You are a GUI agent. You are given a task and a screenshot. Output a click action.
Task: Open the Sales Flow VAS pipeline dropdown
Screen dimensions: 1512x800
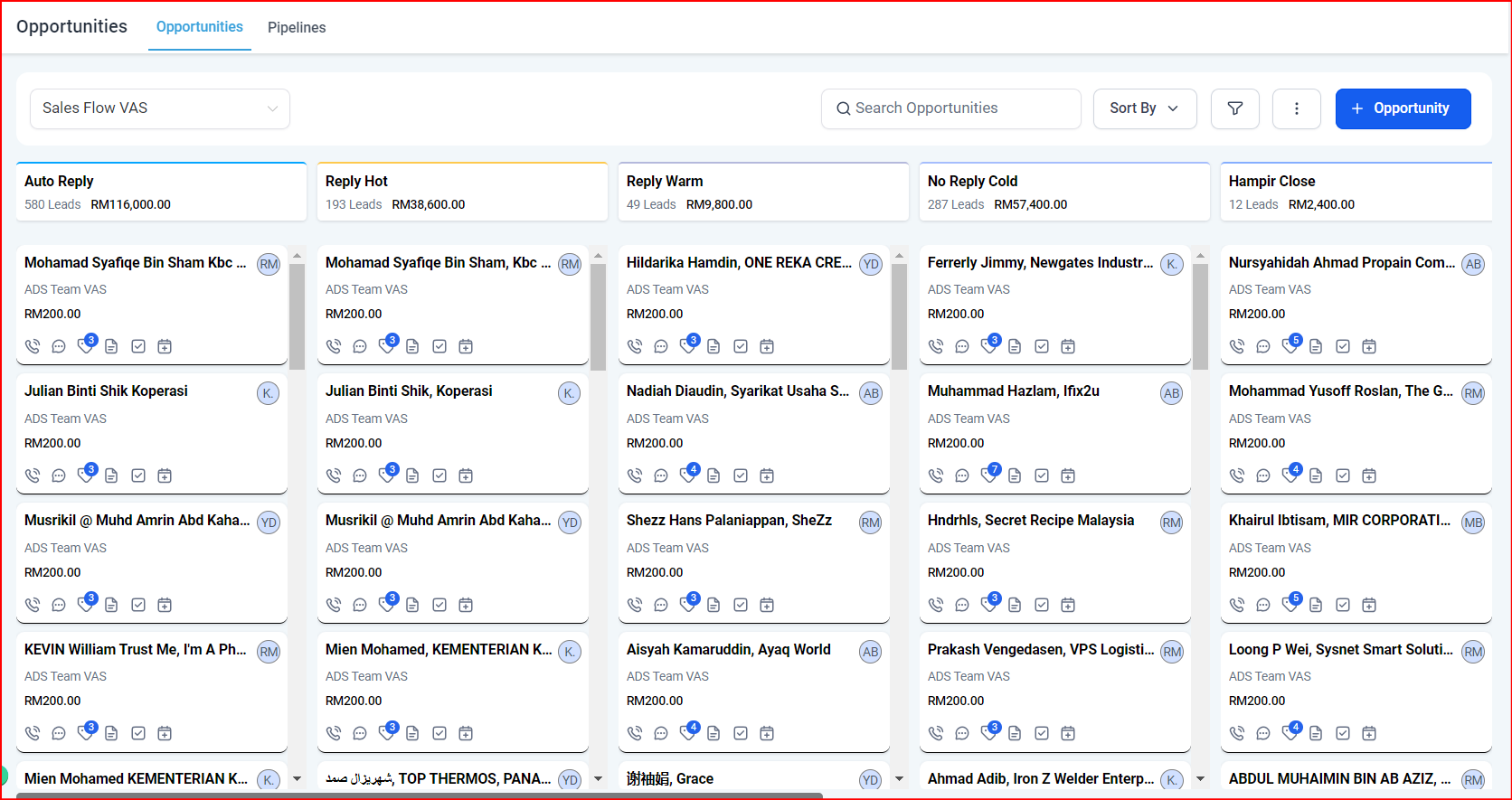[160, 108]
